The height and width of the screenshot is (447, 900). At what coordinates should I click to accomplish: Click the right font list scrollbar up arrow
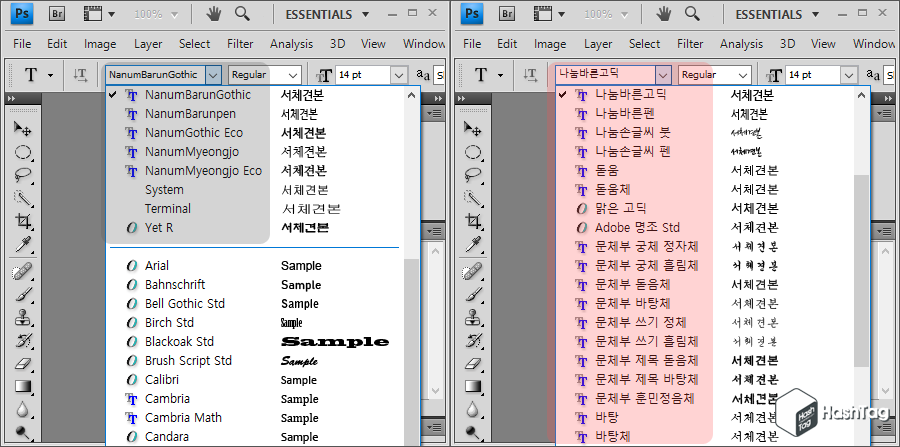tap(862, 96)
